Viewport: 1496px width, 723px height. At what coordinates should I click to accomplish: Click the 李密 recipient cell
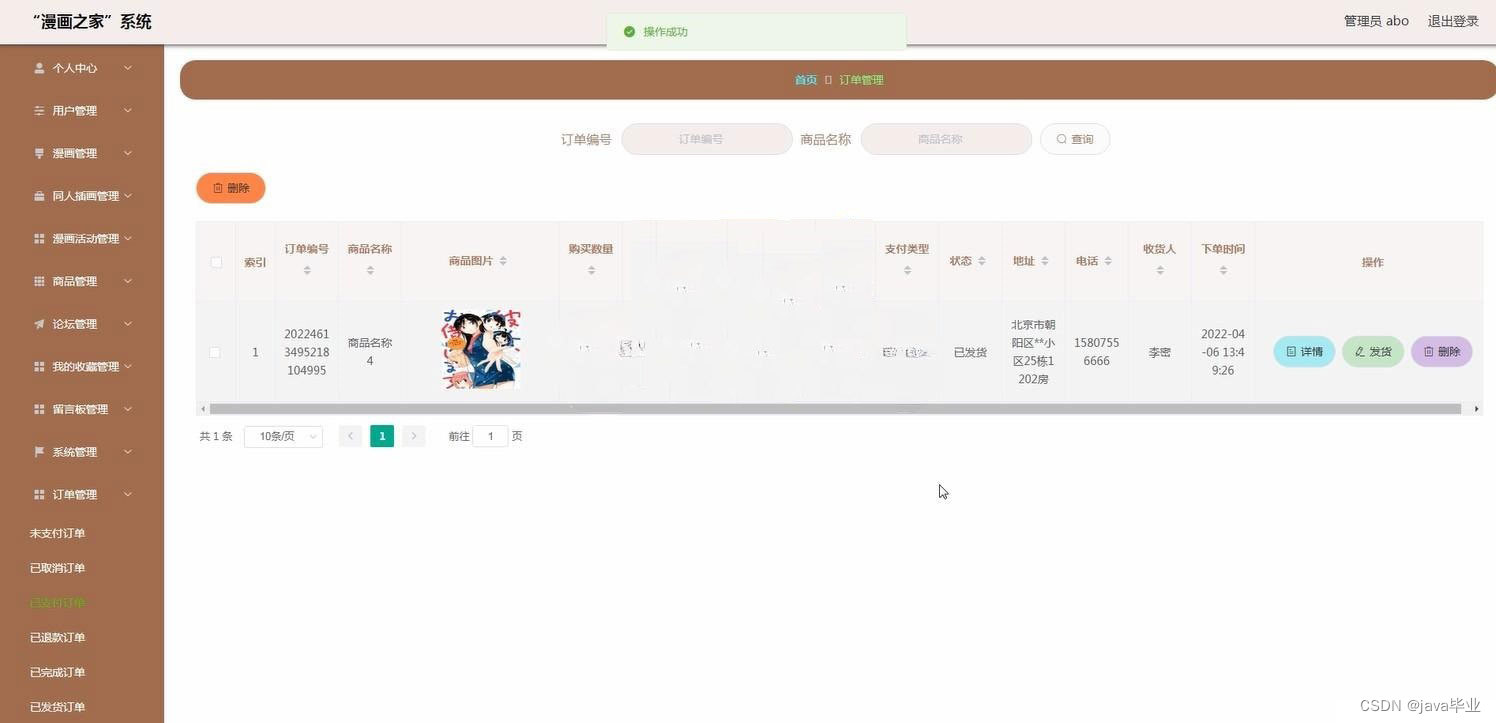[x=1160, y=352]
